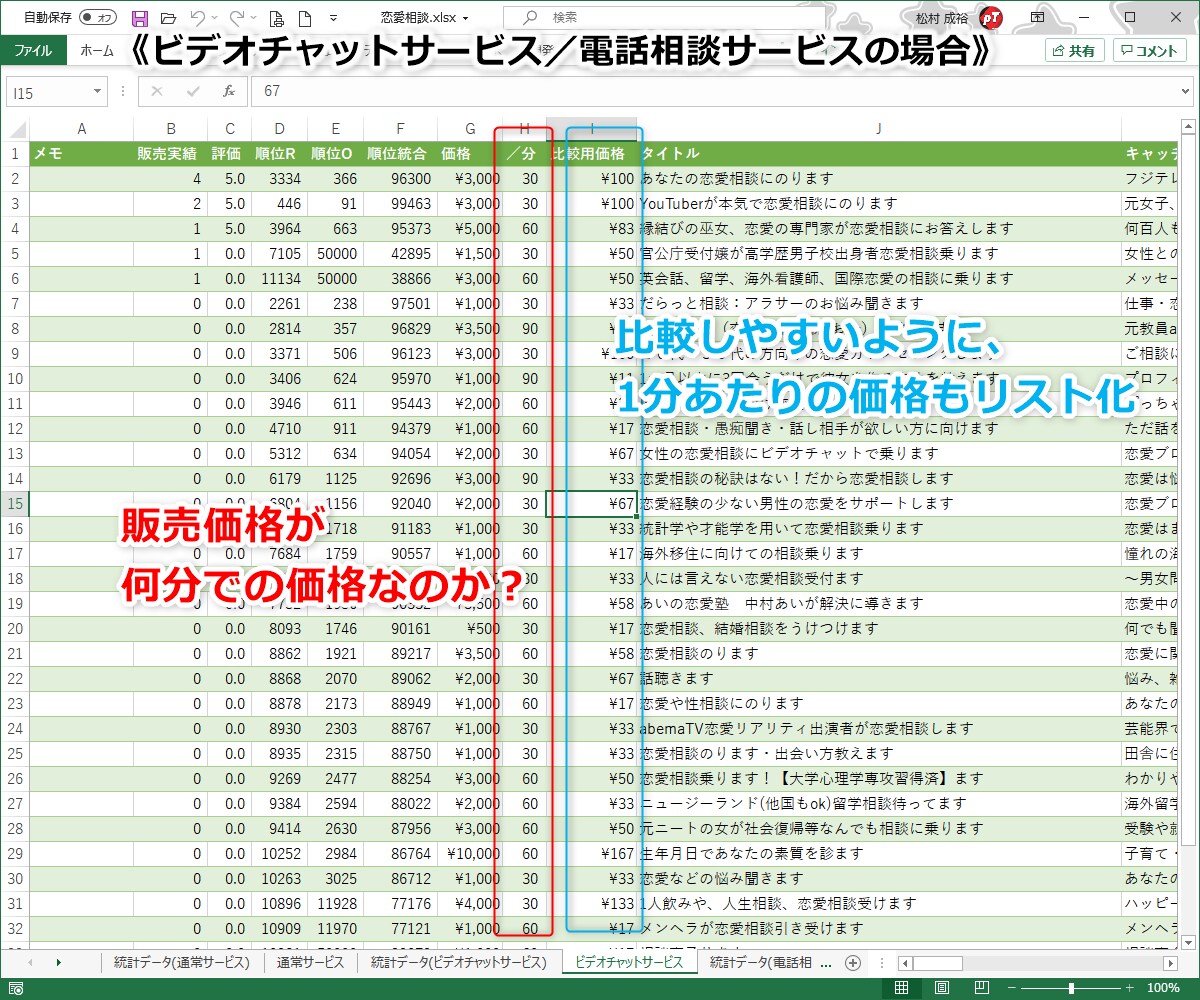The width and height of the screenshot is (1200, 1000).
Task: Click the Name Box showing I15
Action: [47, 91]
